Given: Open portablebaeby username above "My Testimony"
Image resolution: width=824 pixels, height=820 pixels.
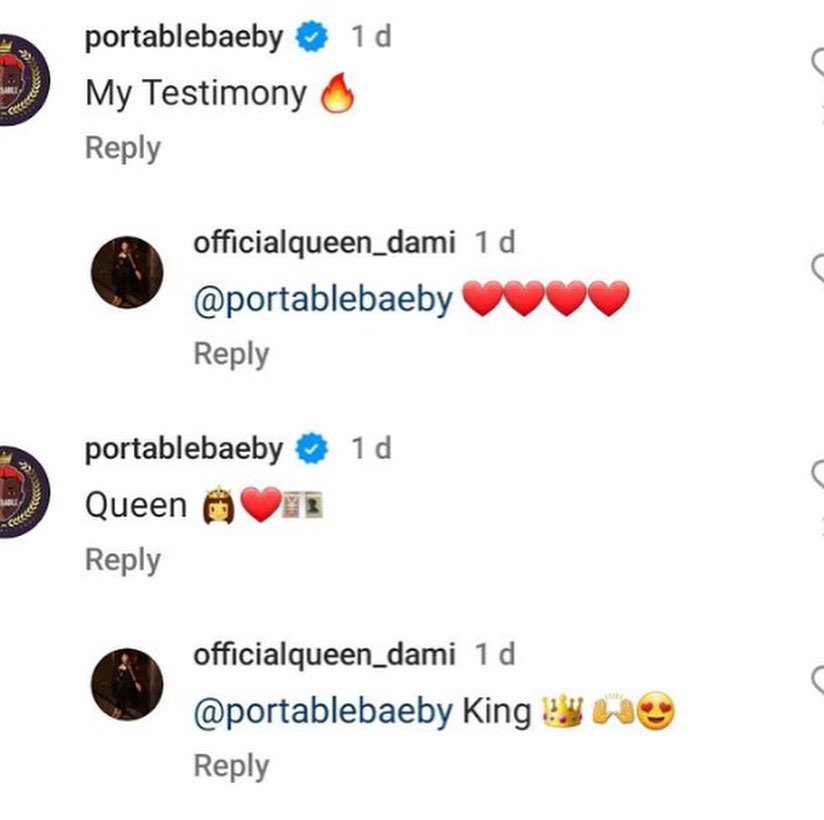Looking at the screenshot, I should point(184,38).
